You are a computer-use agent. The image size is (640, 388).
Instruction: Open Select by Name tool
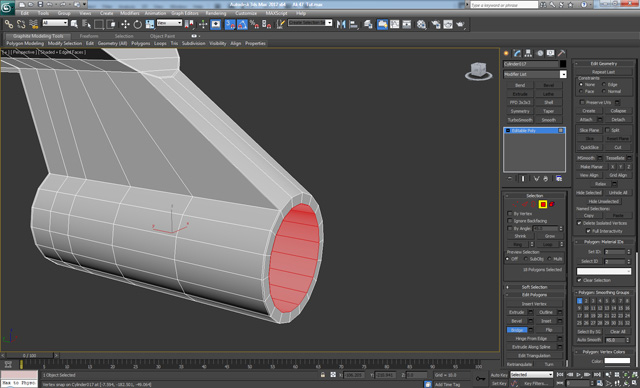pyautogui.click(x=87, y=24)
